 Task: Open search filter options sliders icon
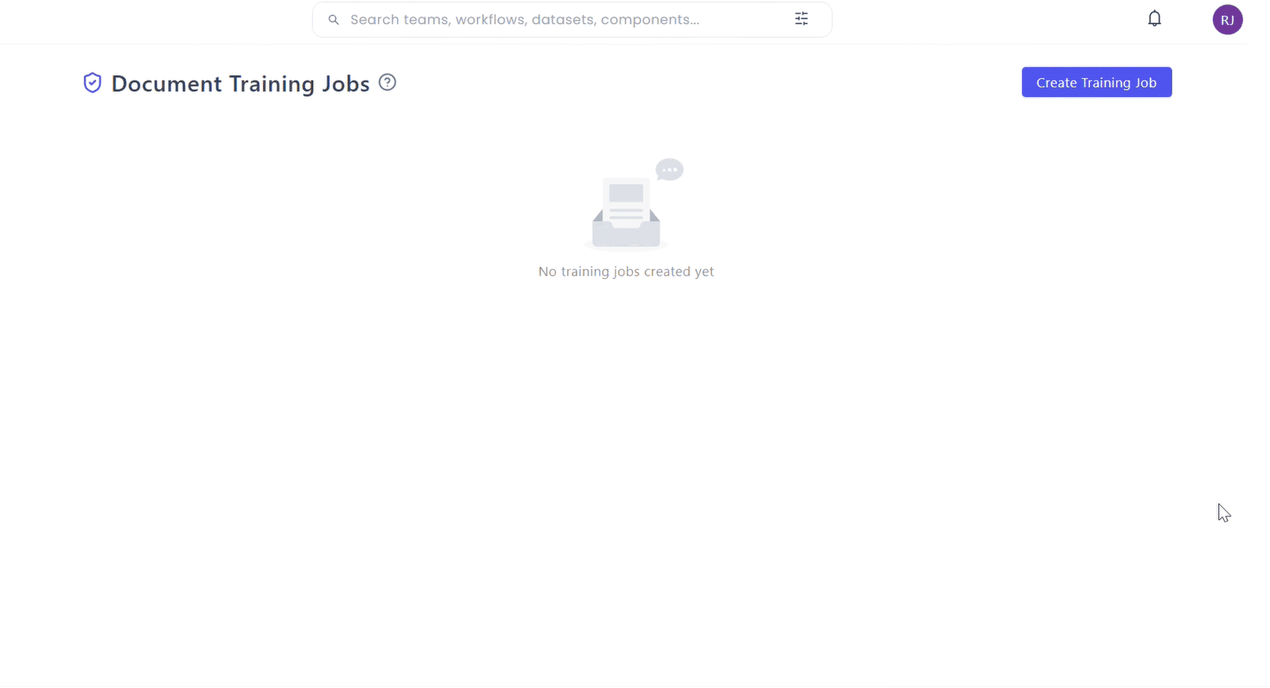point(801,19)
